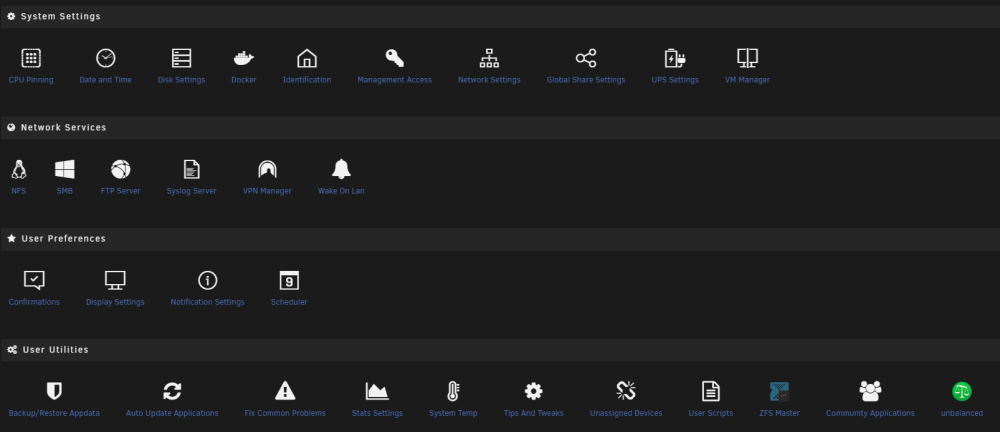Open the Date and Time clock icon
Image resolution: width=1000 pixels, height=432 pixels.
[x=105, y=58]
